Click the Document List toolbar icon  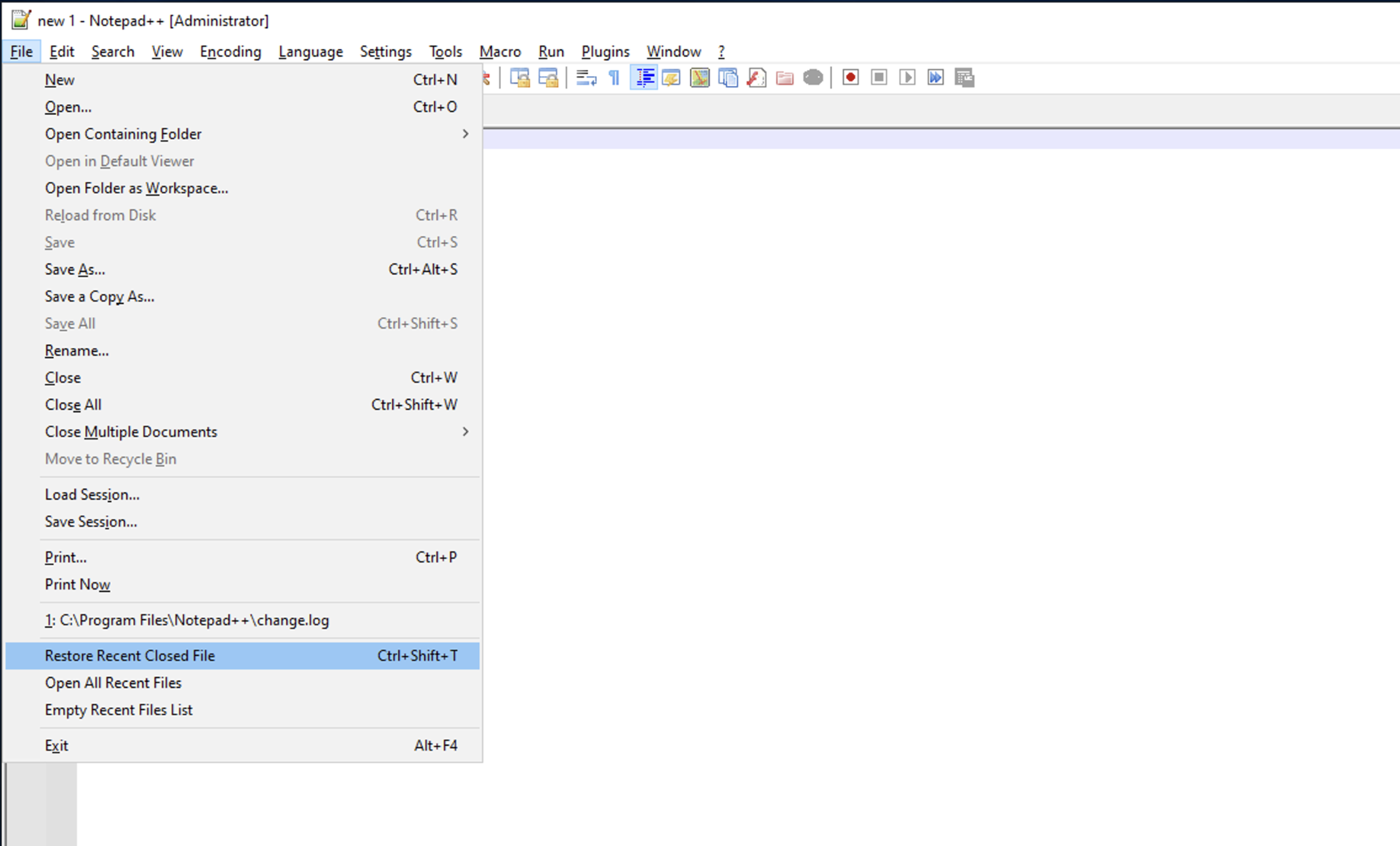728,78
